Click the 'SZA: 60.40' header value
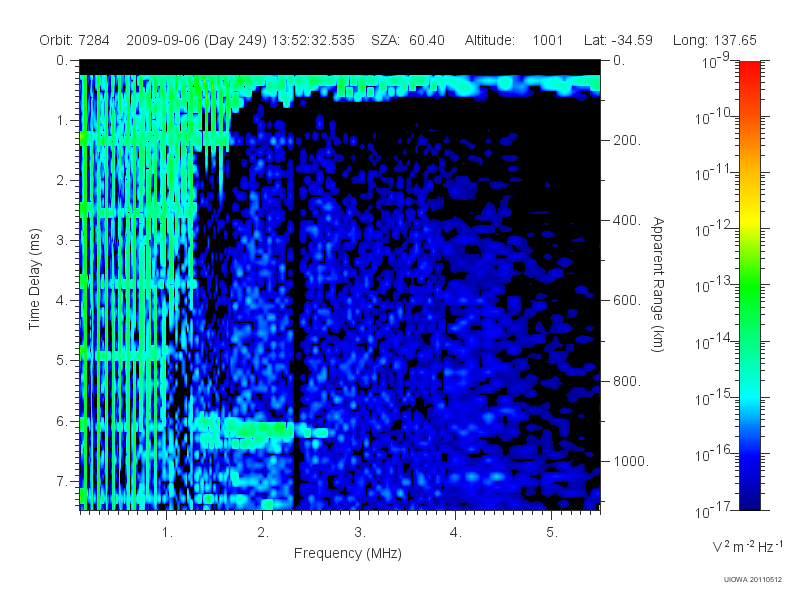The width and height of the screenshot is (800, 600). click(x=408, y=40)
